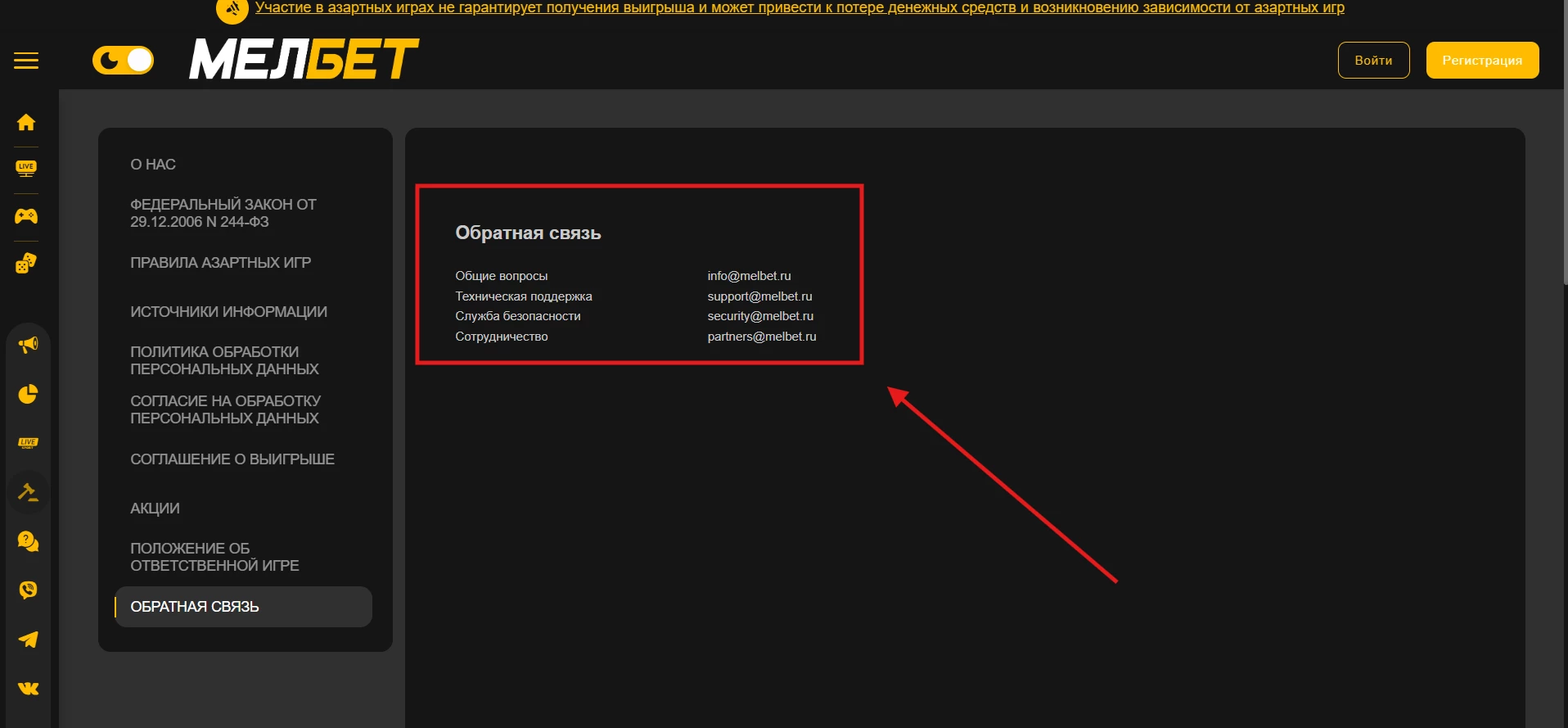Click the Техническая поддержка label
This screenshot has width=1568, height=728.
[524, 296]
